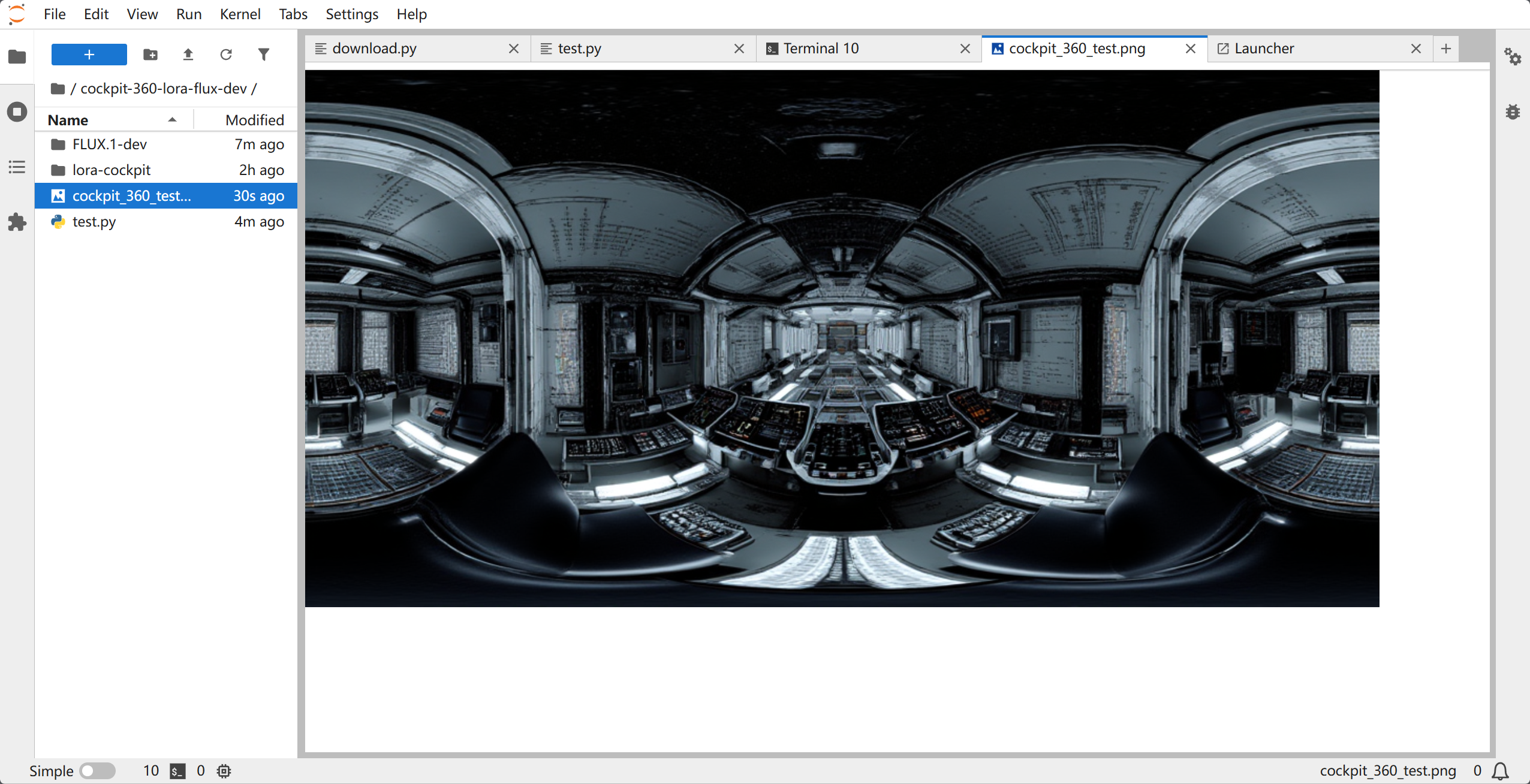Open the Debugger bug icon

pyautogui.click(x=1513, y=112)
